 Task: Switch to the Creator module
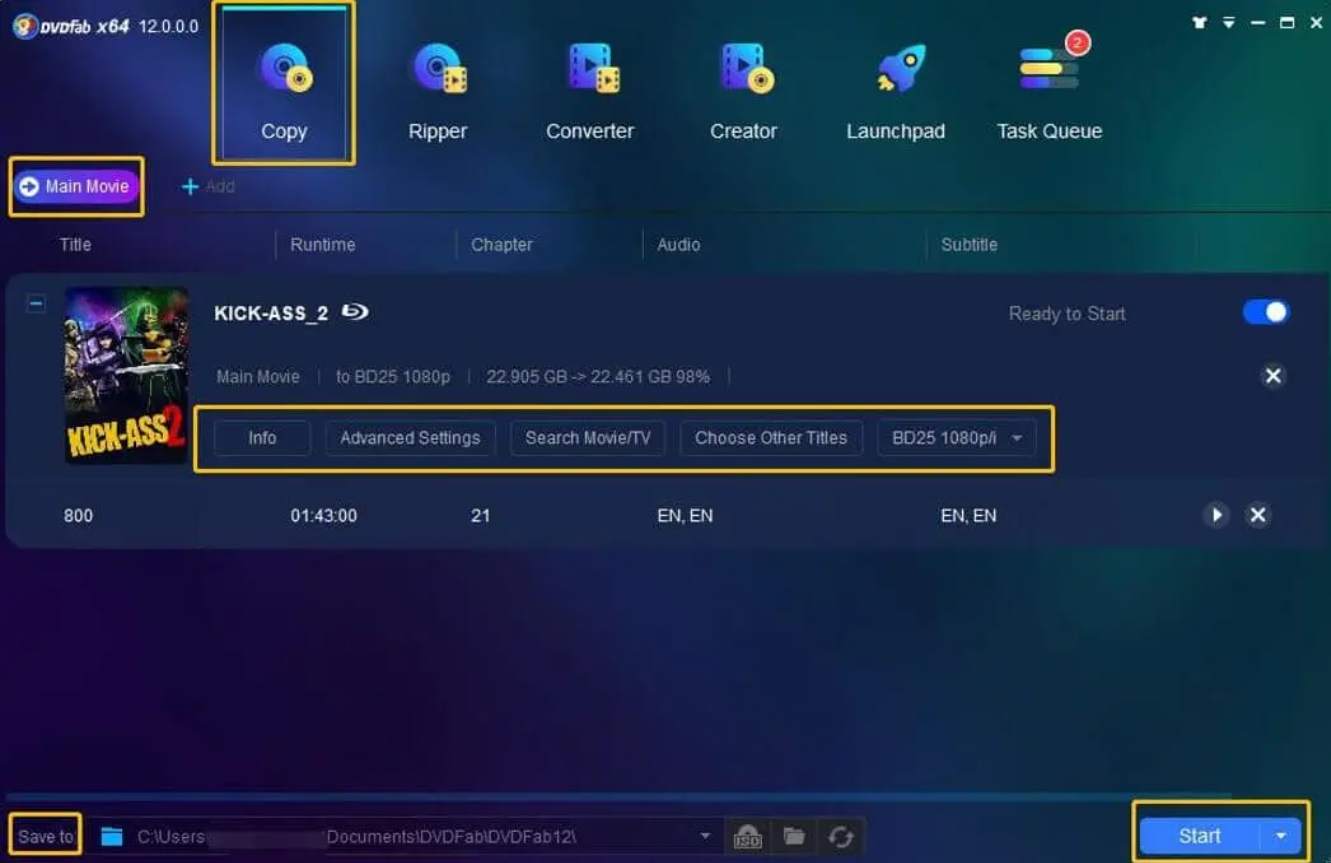coord(743,90)
